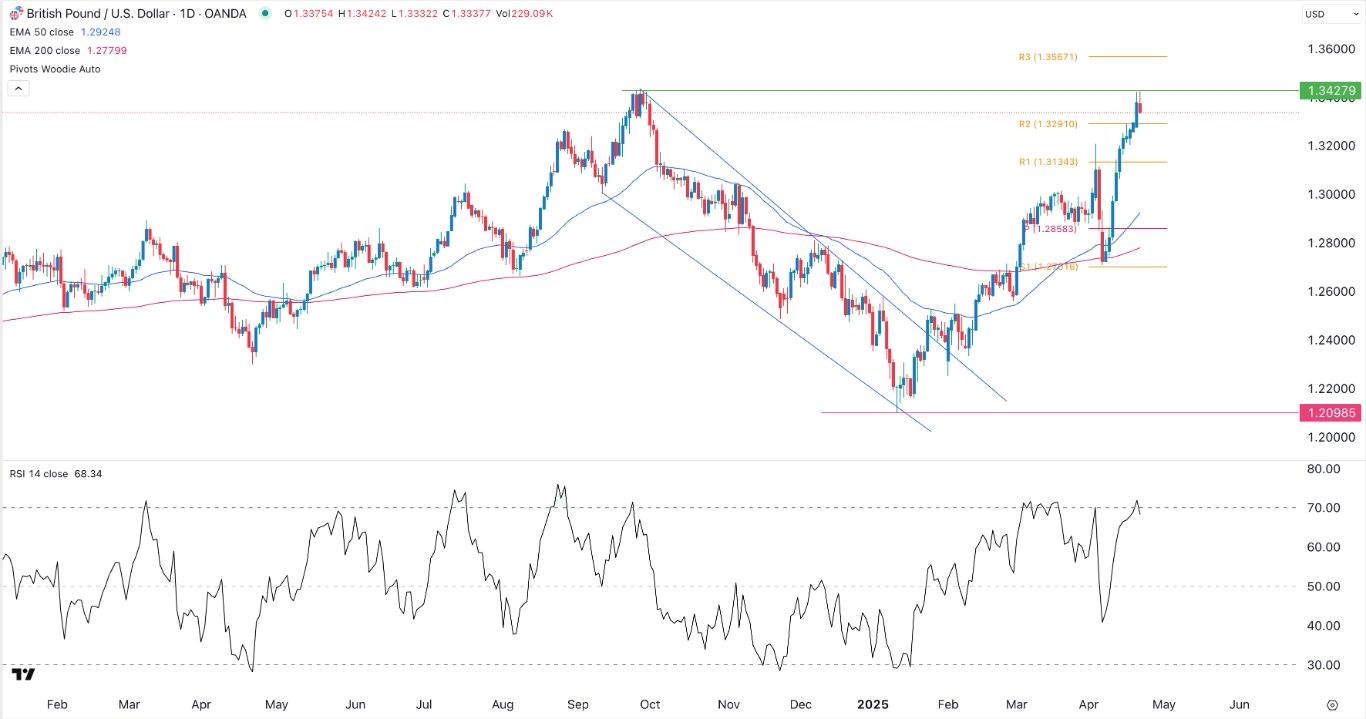Click the 1.36000 price scale value
This screenshot has height=719, width=1366.
coord(1329,49)
